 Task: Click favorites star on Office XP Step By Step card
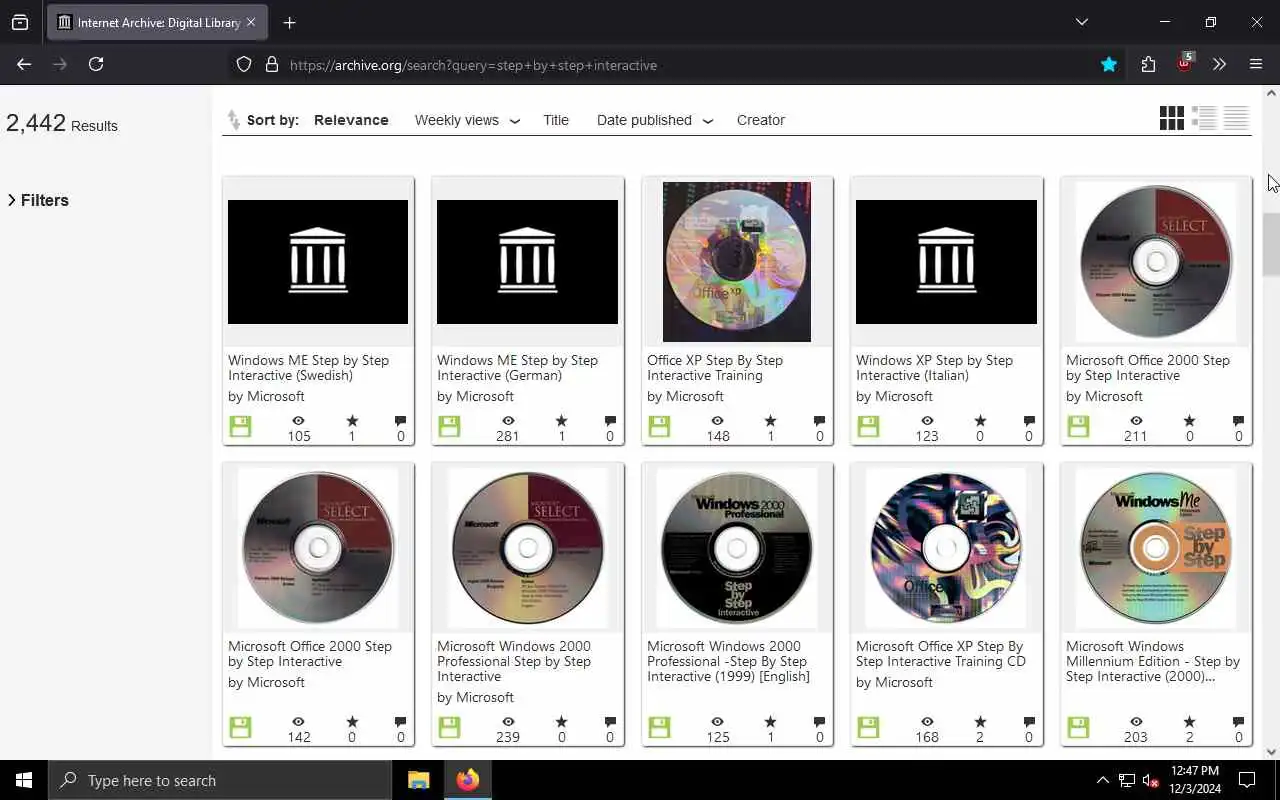pos(770,421)
